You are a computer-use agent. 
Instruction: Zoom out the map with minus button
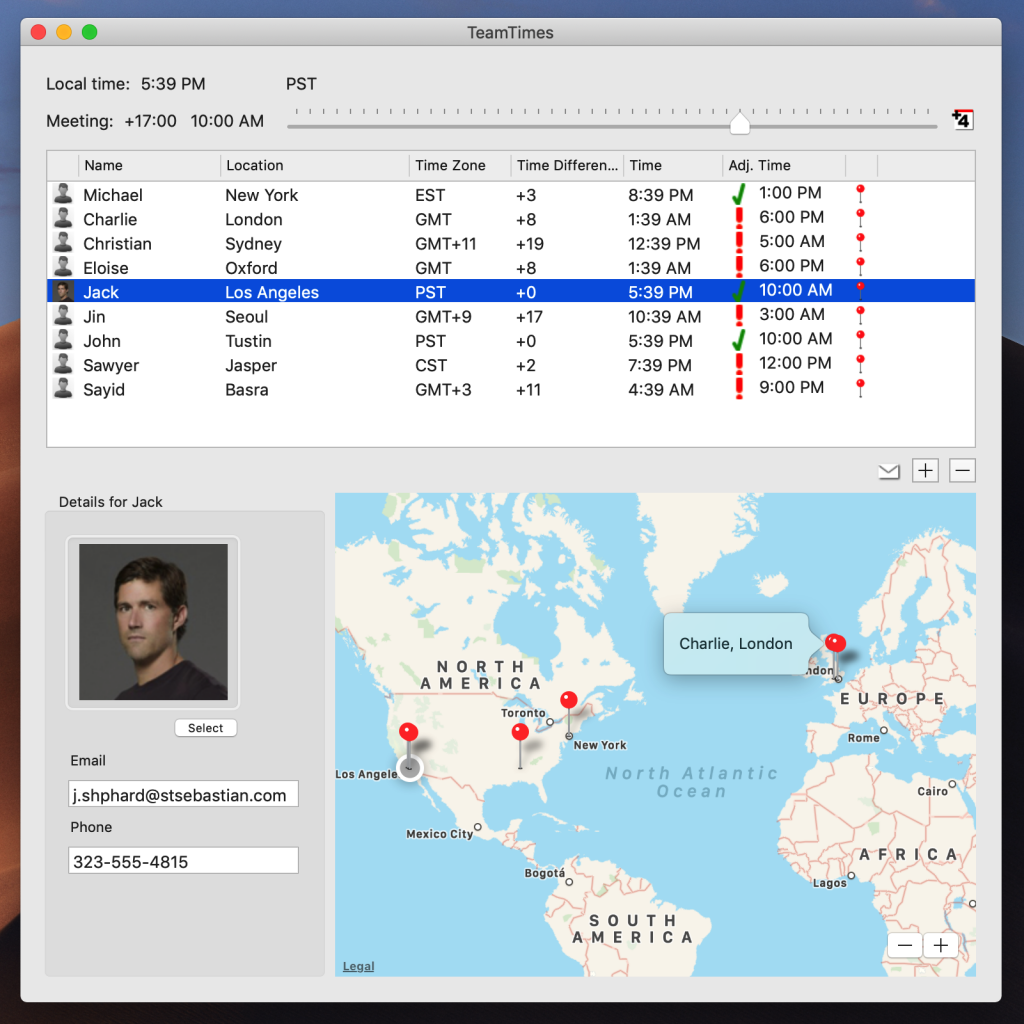(x=904, y=944)
